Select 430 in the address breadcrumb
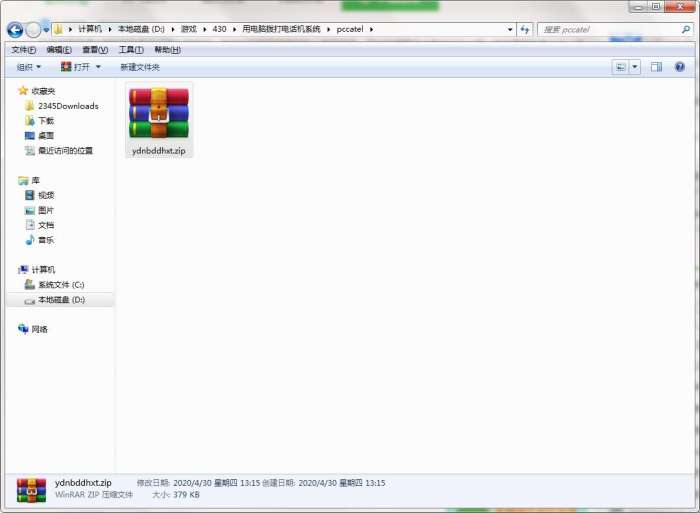700x513 pixels. click(219, 29)
